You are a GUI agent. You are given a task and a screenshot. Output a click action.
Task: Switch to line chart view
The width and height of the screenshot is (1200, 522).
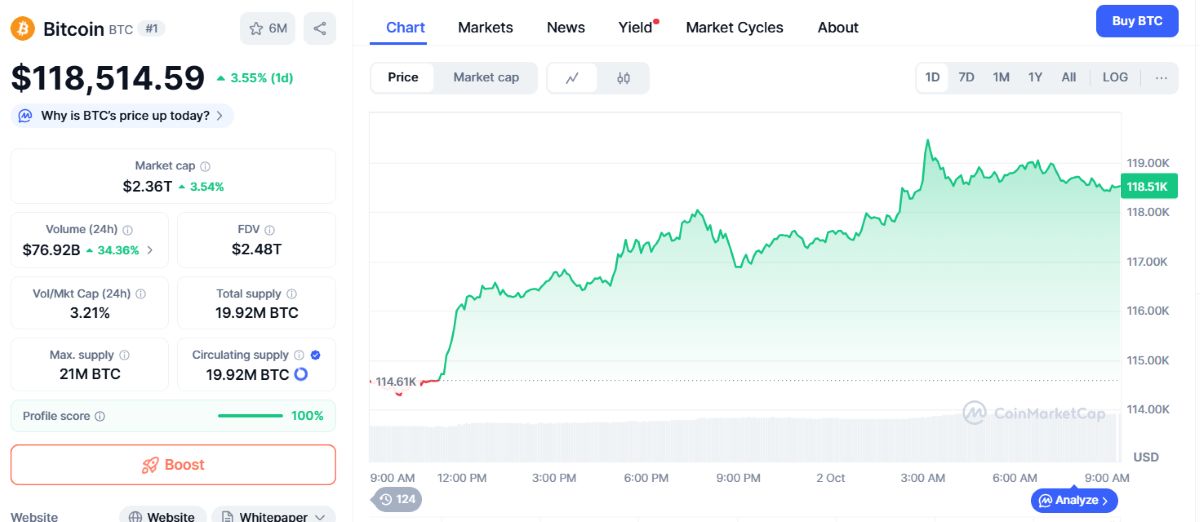tap(572, 78)
